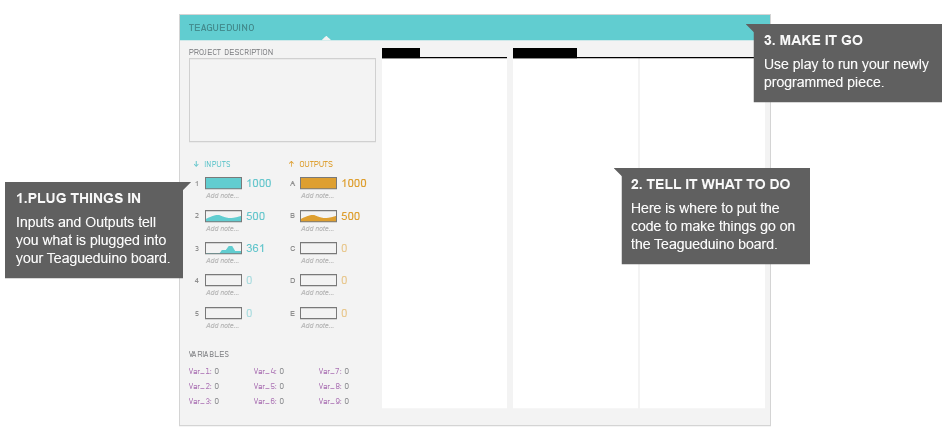Click the Project Description text box
The image size is (950, 441).
[282, 100]
